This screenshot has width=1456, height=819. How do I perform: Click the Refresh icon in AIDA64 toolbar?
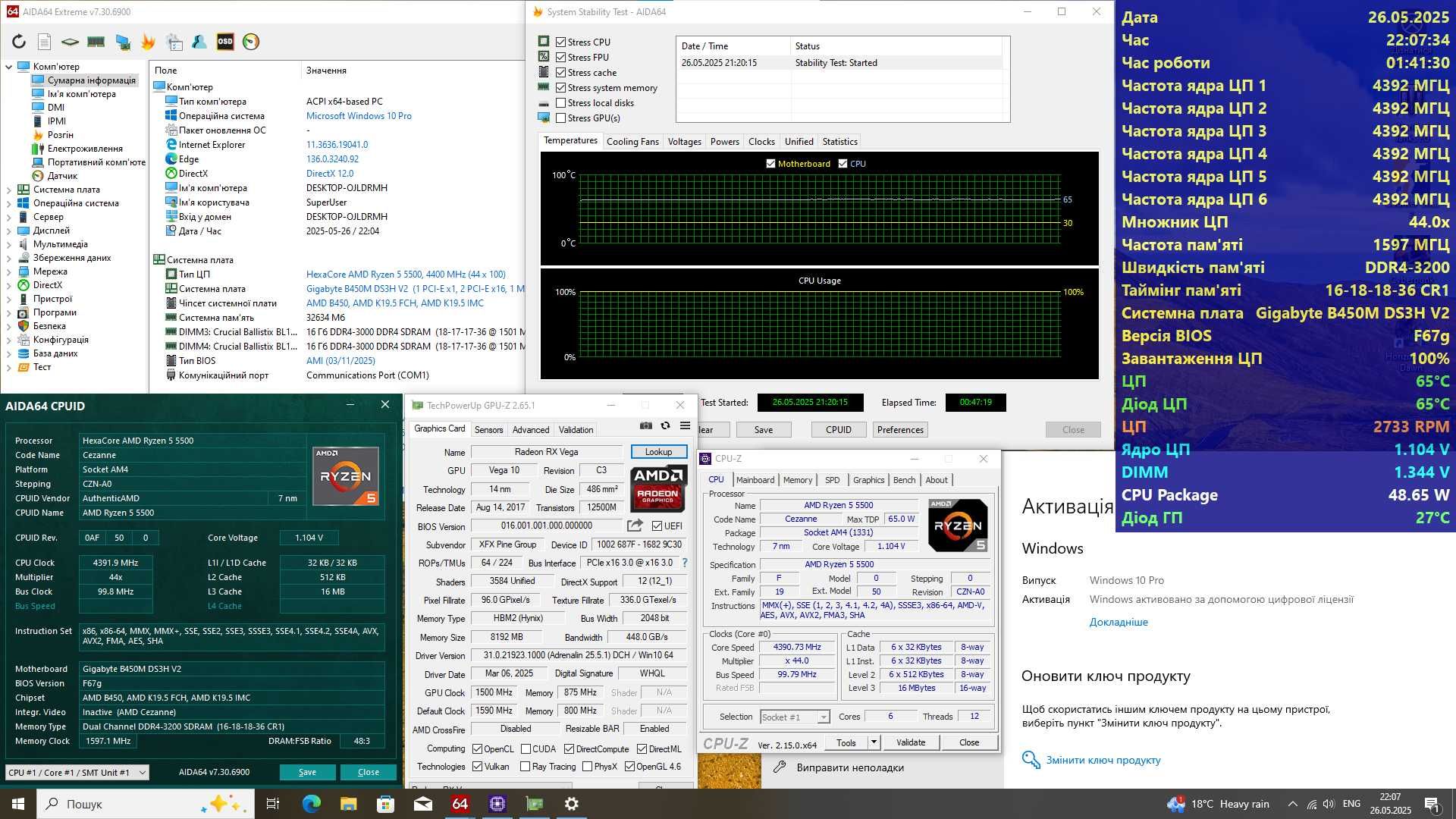[19, 42]
